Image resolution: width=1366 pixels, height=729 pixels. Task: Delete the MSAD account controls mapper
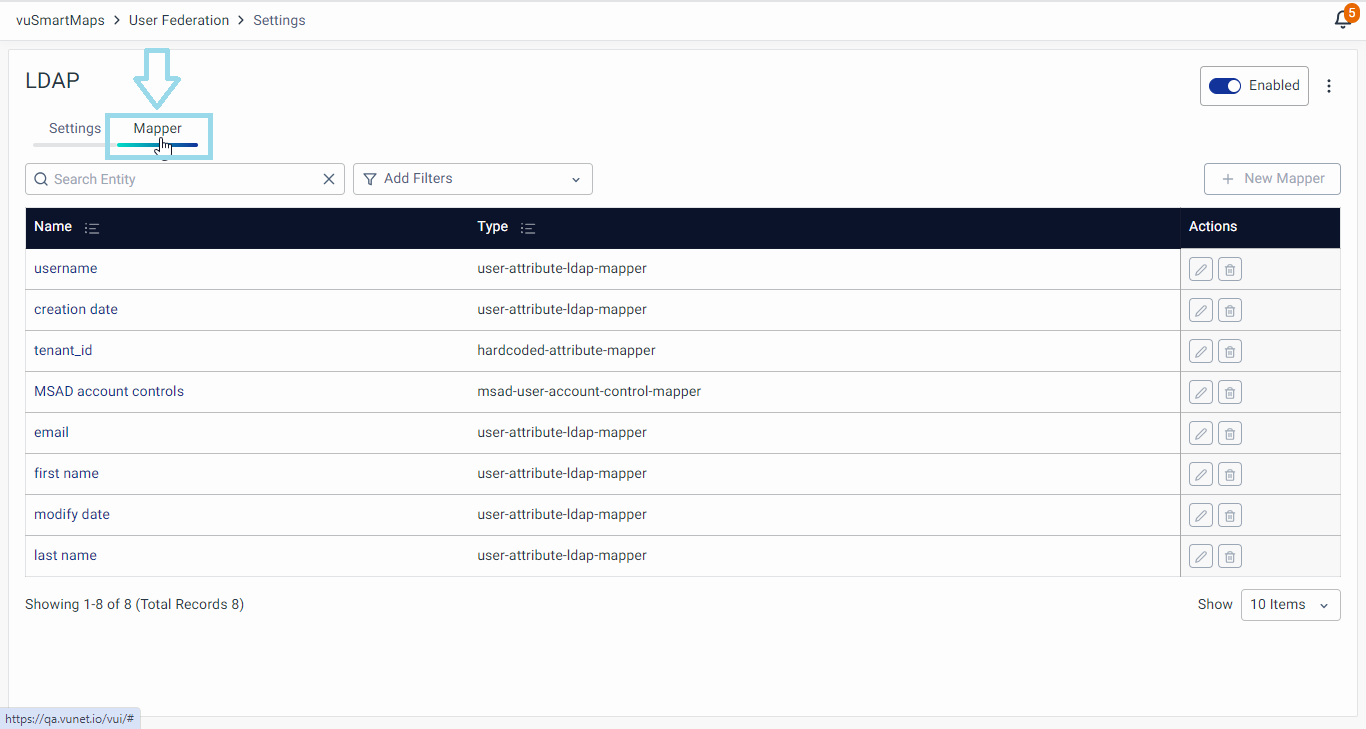coord(1230,392)
